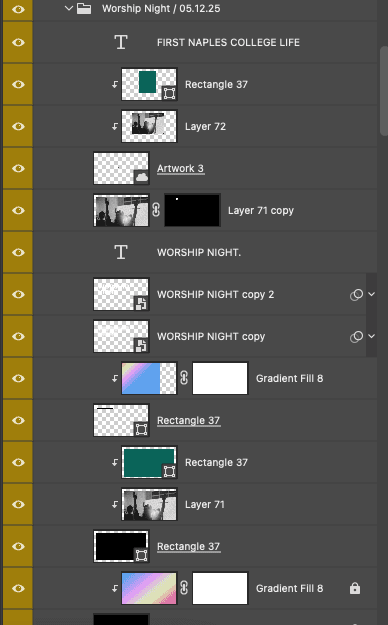Image resolution: width=388 pixels, height=625 pixels.
Task: Collapse the Worship Night / 05.12.25 group
Action: point(69,8)
